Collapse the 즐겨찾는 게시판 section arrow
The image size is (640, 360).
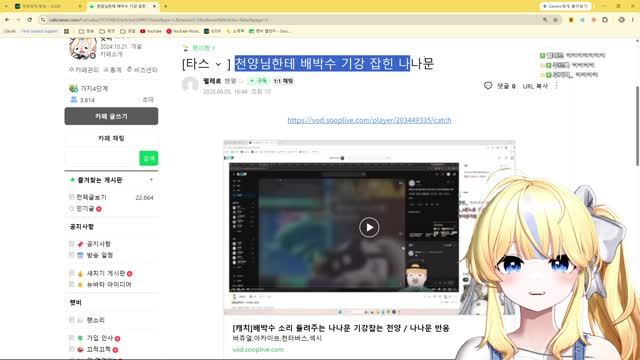pyautogui.click(x=151, y=180)
